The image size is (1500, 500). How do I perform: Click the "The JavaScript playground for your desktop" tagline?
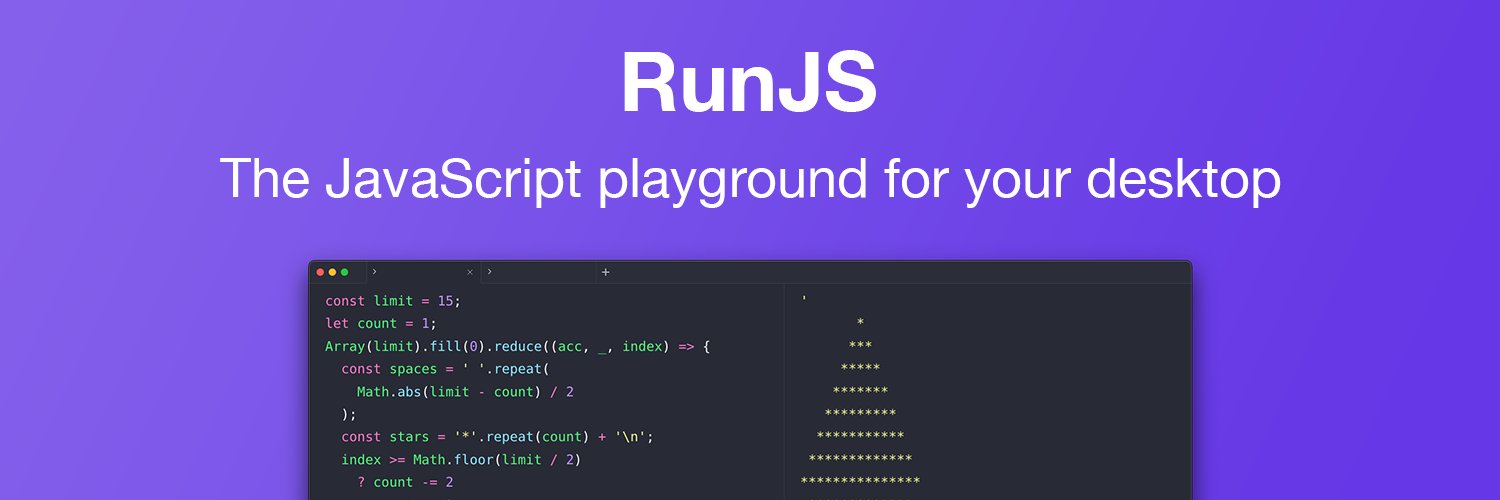(750, 180)
